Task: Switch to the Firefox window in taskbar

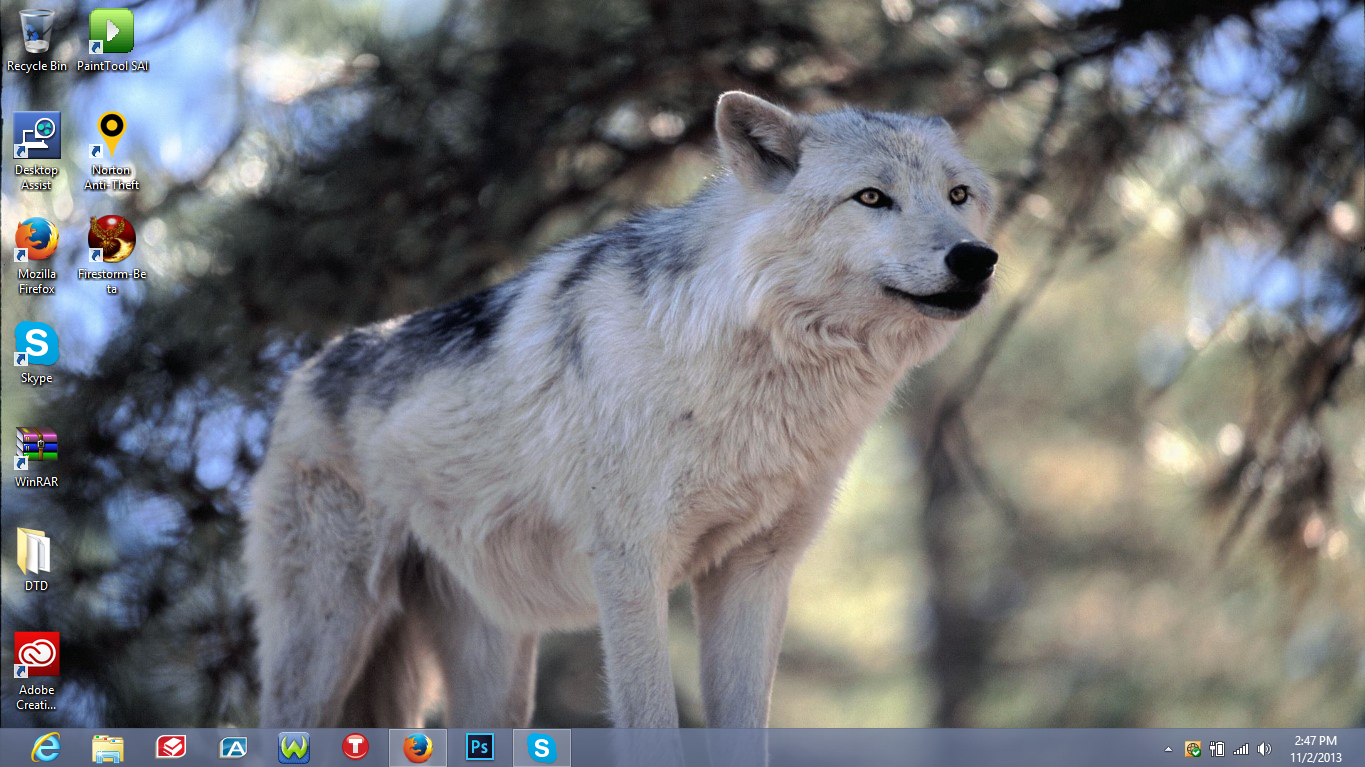Action: pyautogui.click(x=418, y=748)
